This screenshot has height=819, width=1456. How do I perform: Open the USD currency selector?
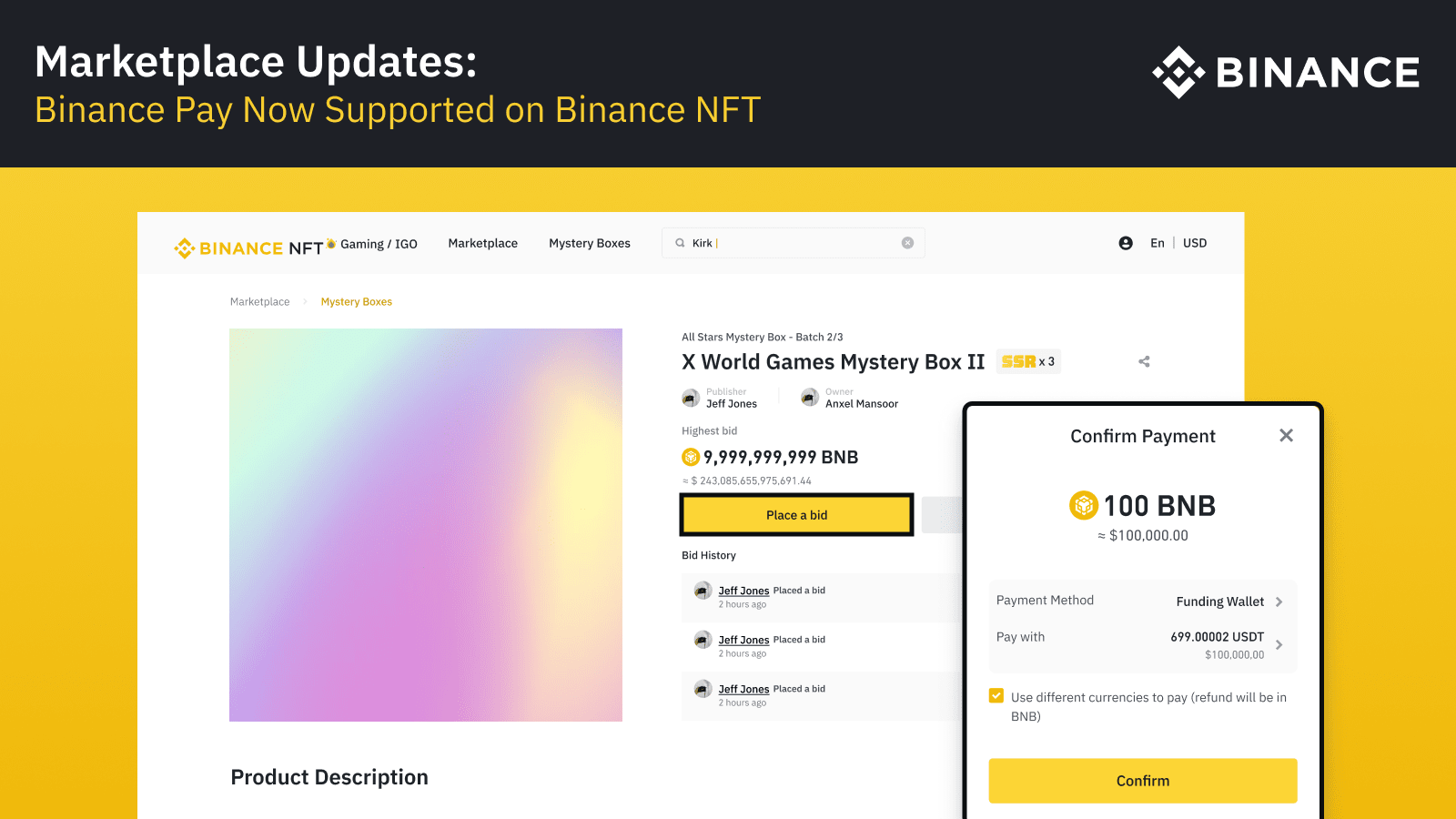[x=1195, y=243]
